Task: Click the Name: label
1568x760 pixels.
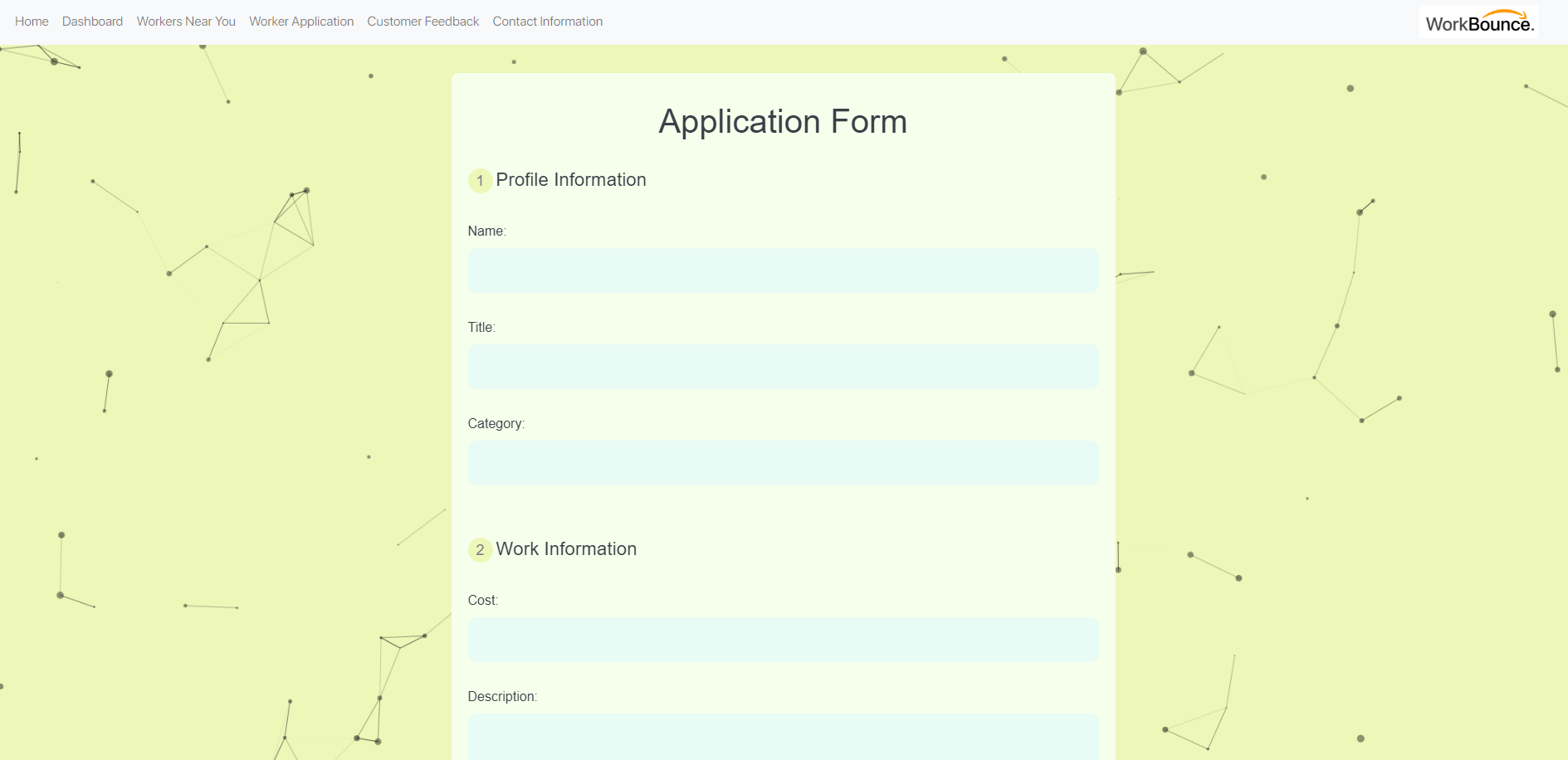Action: 487,231
